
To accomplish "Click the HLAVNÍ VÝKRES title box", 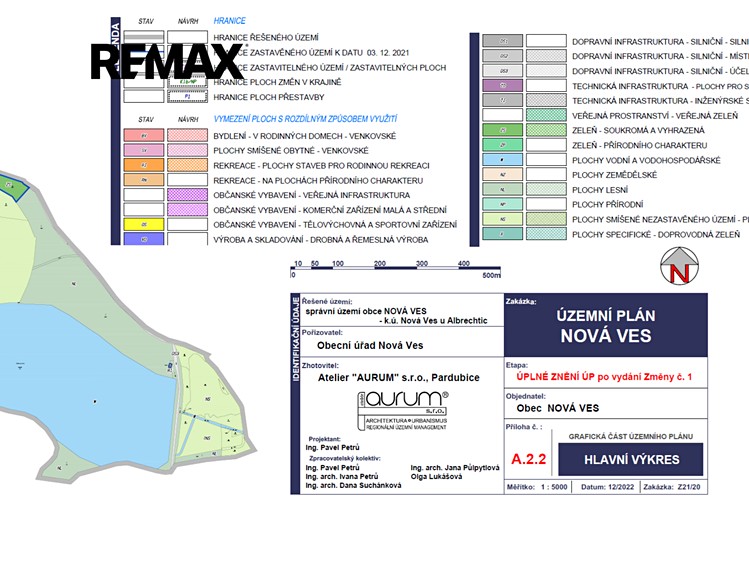I will 631,459.
